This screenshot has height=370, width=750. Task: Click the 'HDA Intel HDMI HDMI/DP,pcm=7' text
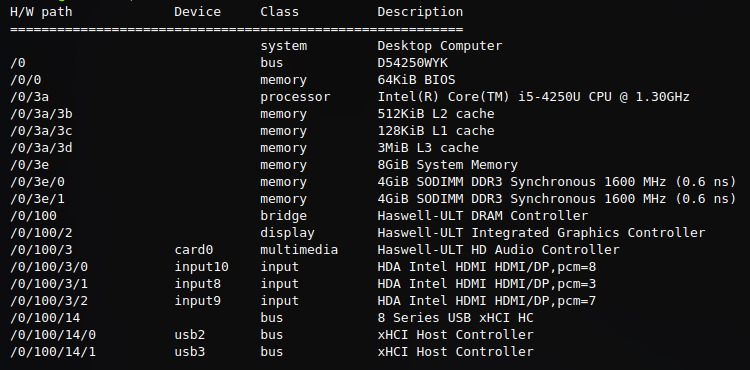[486, 301]
